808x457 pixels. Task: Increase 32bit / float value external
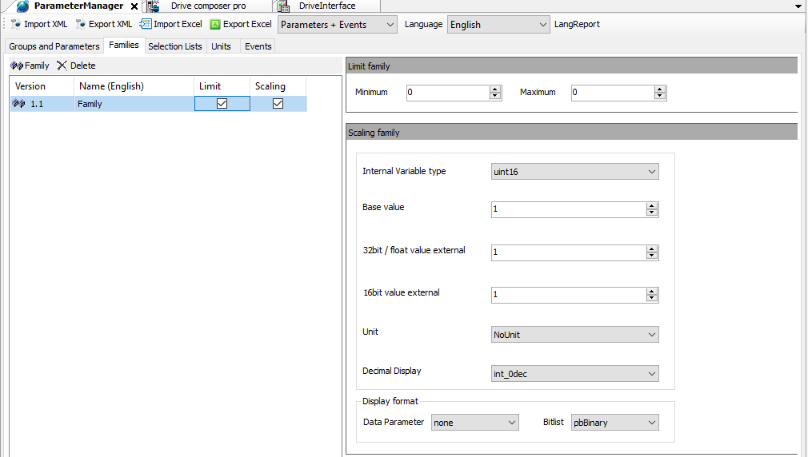coord(652,249)
